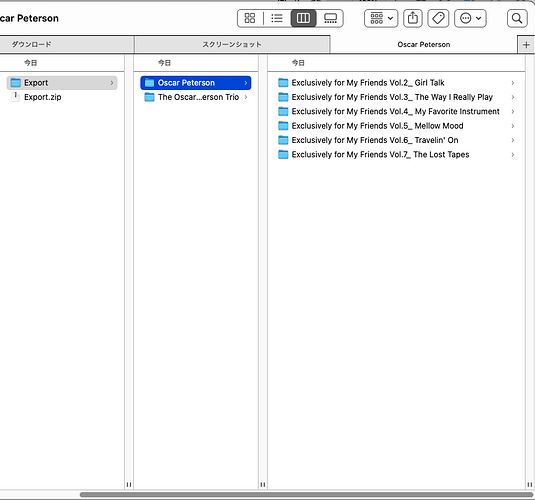
Task: Select column view button
Action: point(303,18)
